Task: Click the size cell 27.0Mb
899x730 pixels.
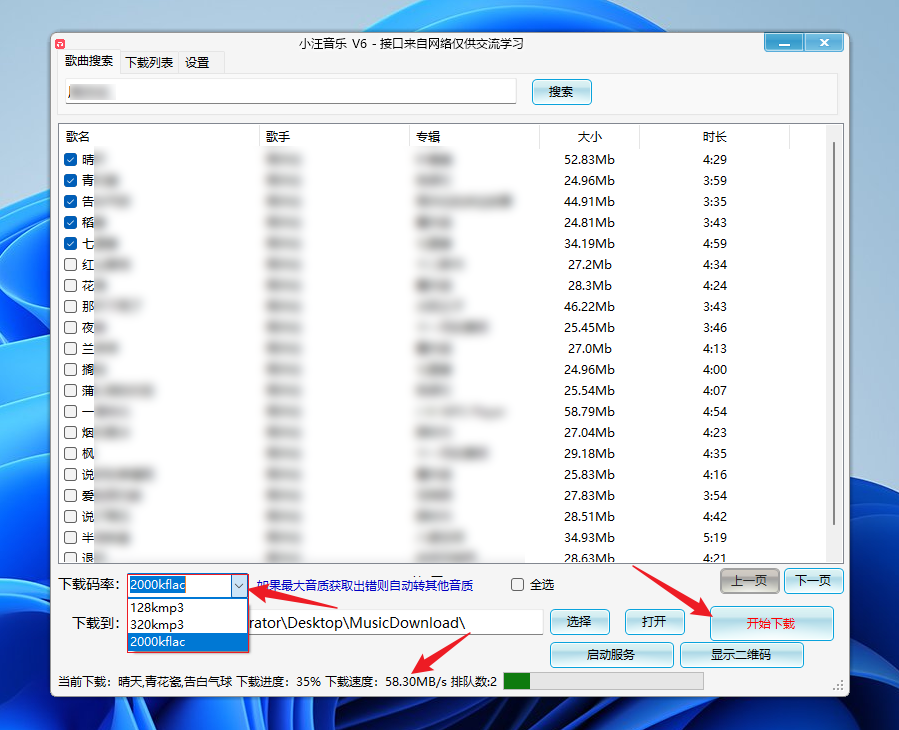Action: pos(589,349)
